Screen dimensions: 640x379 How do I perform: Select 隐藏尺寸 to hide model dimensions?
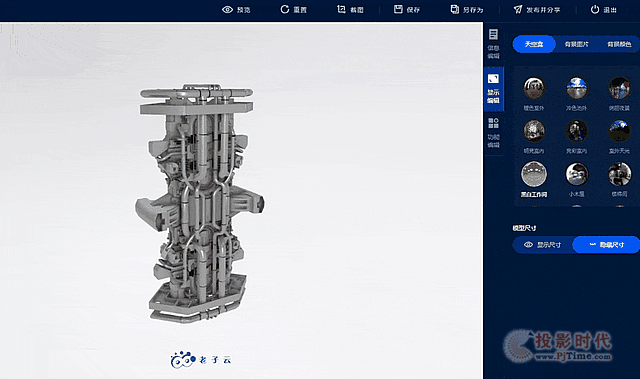pyautogui.click(x=606, y=245)
